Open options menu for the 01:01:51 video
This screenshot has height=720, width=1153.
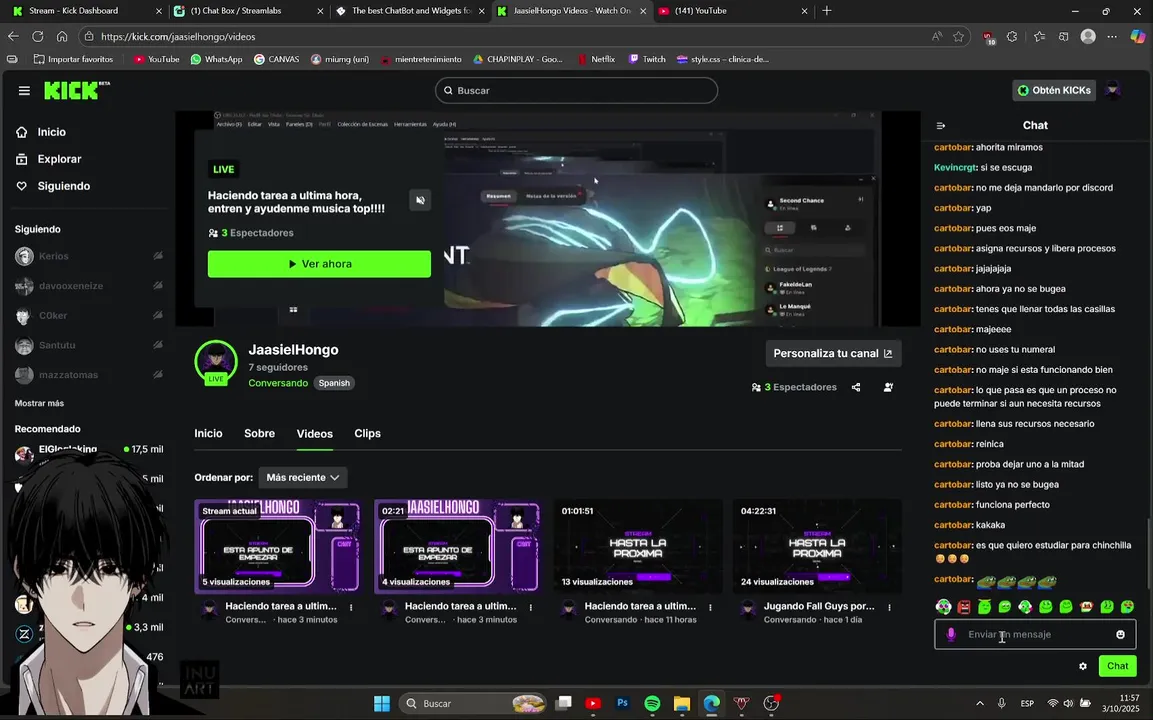[710, 607]
